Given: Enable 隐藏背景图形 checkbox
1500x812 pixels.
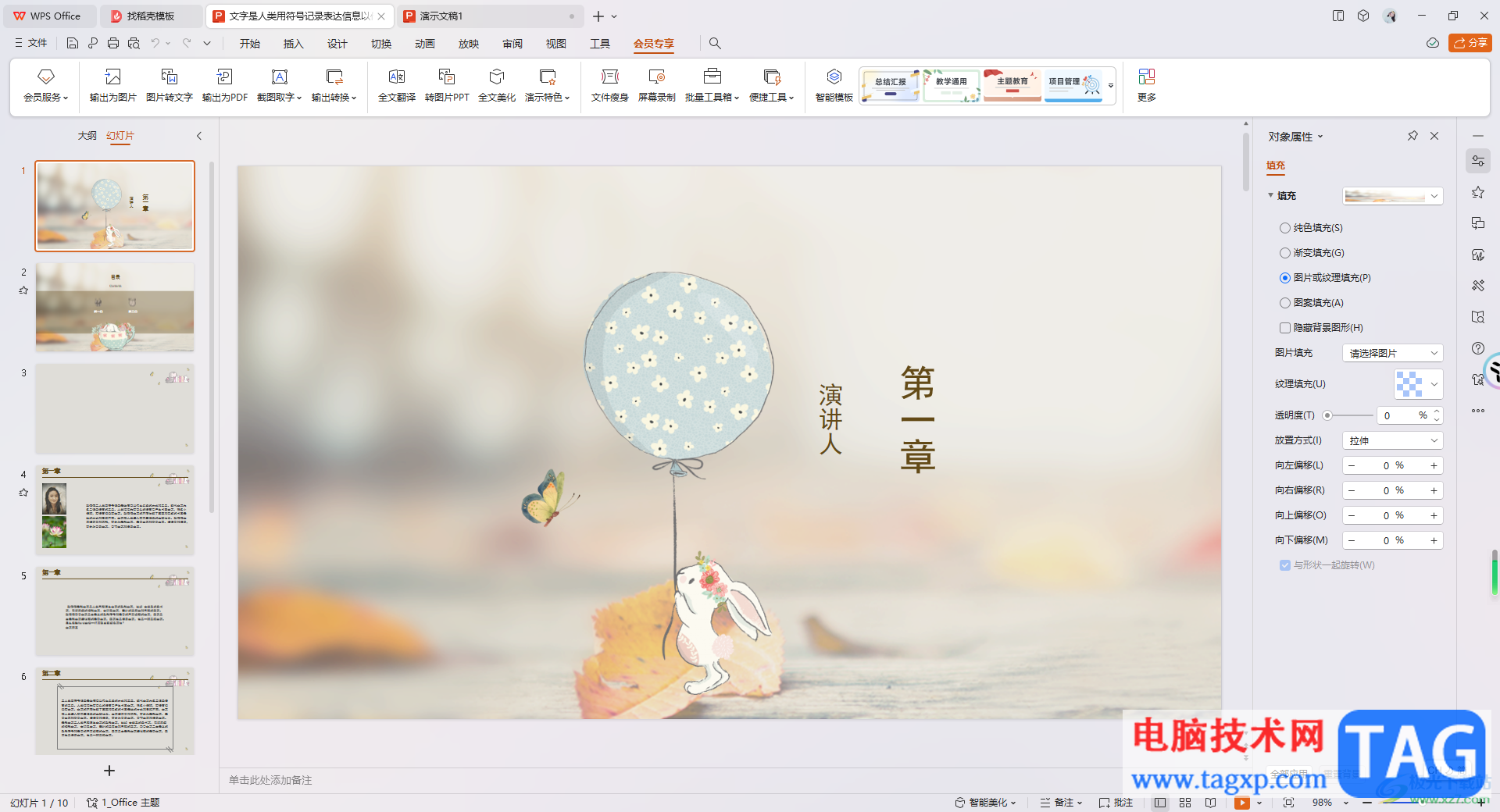Looking at the screenshot, I should [x=1285, y=328].
